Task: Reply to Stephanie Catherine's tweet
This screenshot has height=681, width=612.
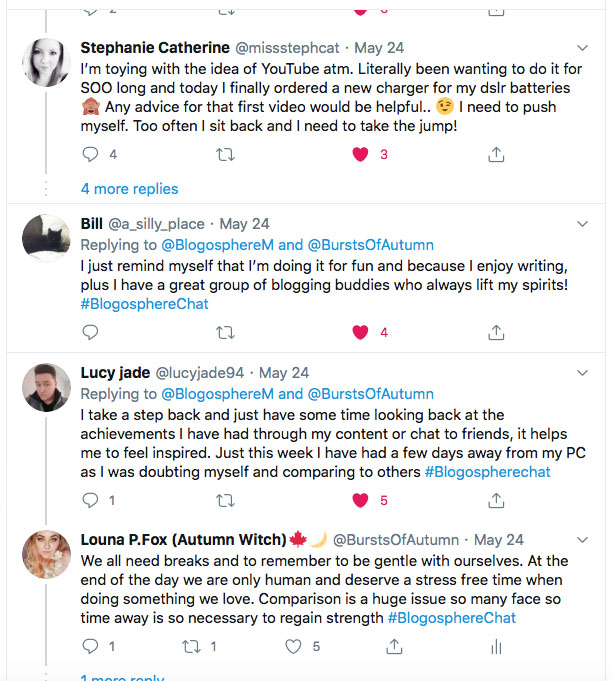Action: pyautogui.click(x=90, y=155)
